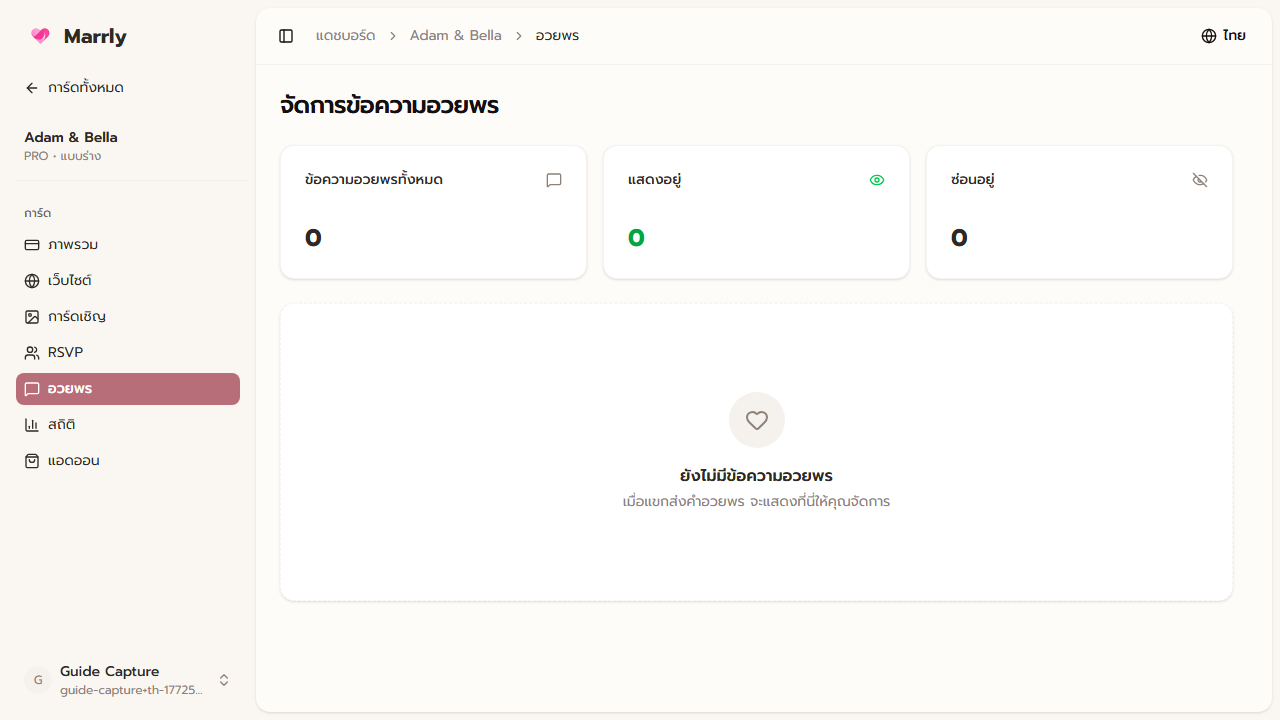The width and height of the screenshot is (1280, 720).
Task: Click the Marrly heart logo
Action: 40,36
